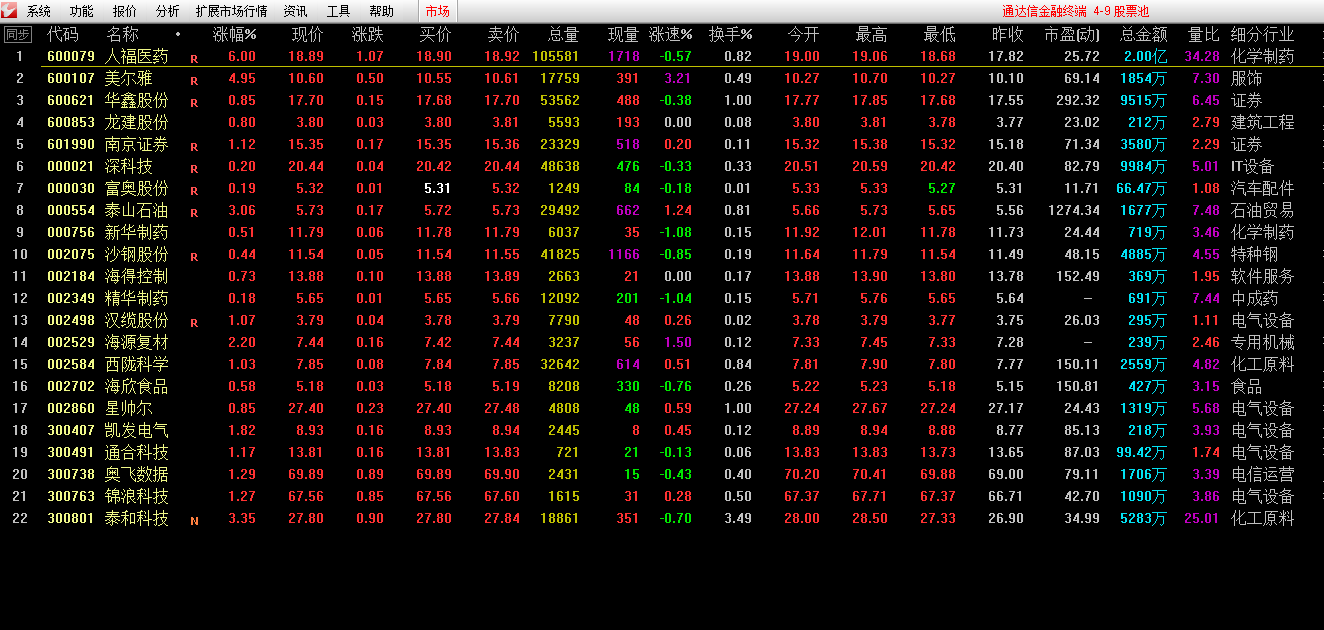The height and width of the screenshot is (630, 1324).
Task: Click stock code 300801
Action: (71, 518)
